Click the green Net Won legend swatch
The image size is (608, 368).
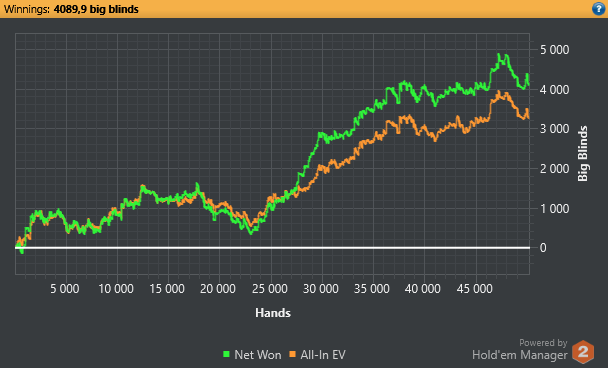tap(226, 354)
